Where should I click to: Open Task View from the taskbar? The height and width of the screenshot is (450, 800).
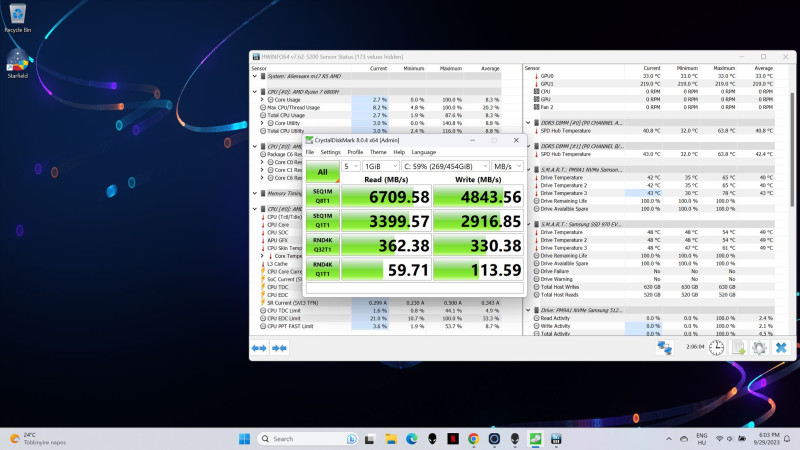tap(370, 439)
